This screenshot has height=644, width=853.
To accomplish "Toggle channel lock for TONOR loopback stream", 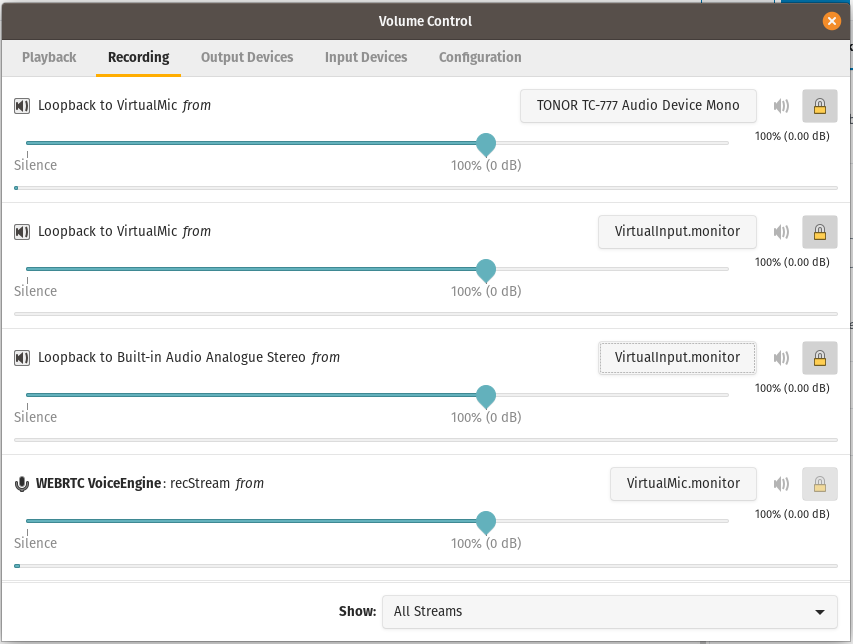I will coord(820,106).
